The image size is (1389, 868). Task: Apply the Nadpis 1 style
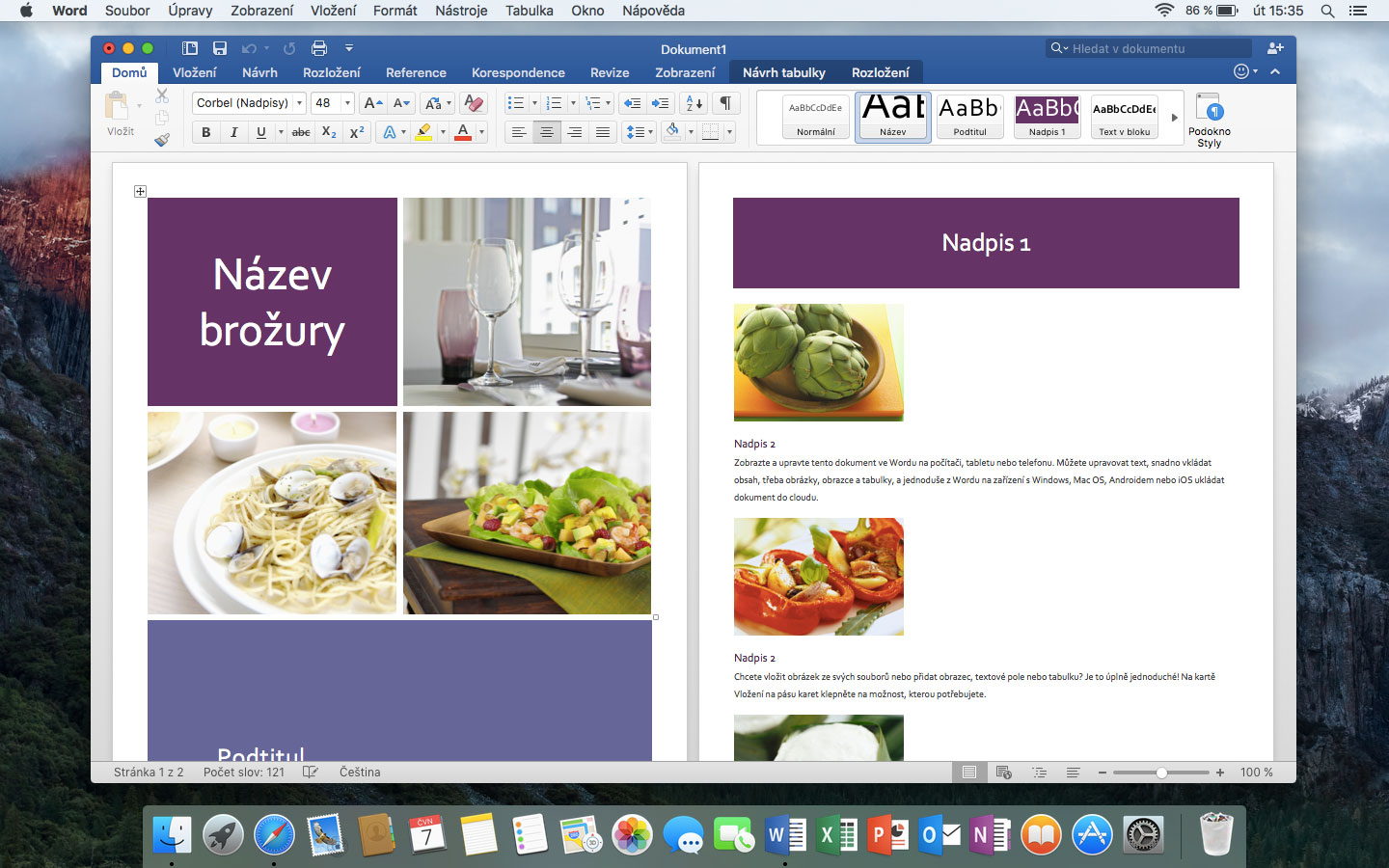point(1048,118)
